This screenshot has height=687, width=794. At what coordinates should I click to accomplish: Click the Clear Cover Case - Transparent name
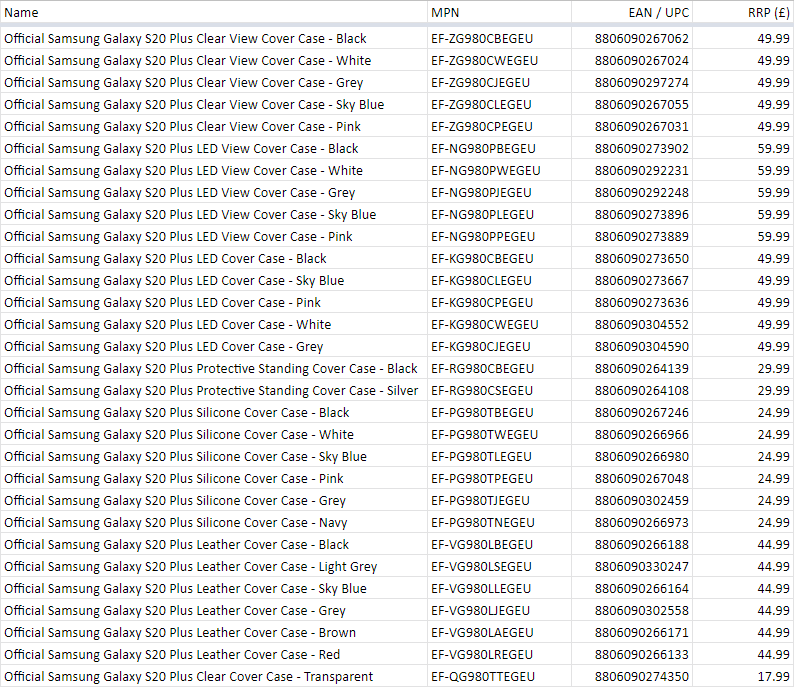(188, 677)
